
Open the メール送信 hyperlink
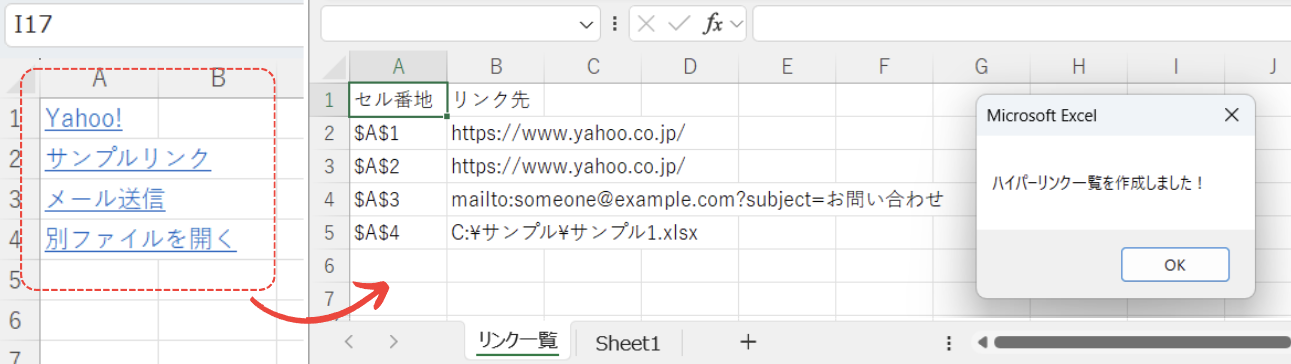[105, 199]
